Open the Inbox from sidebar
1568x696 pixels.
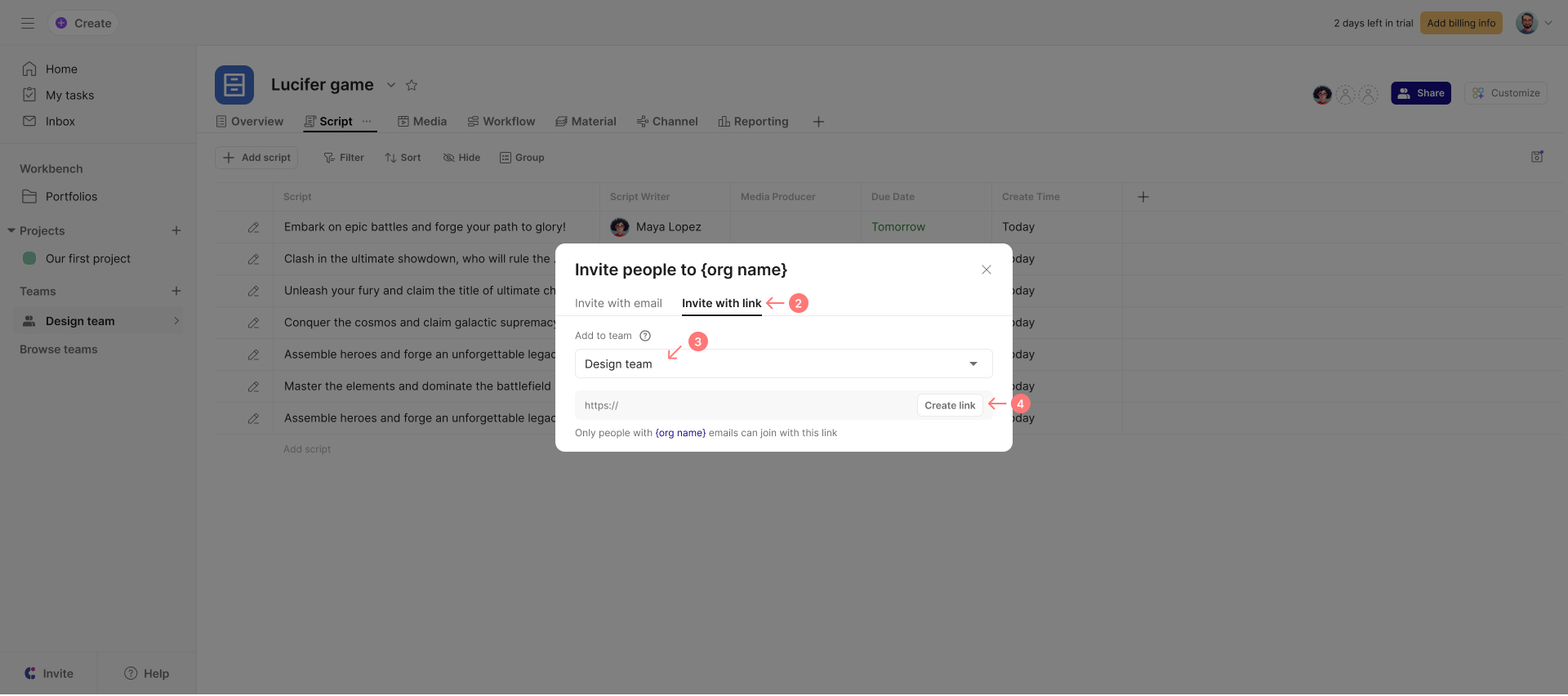coord(60,121)
